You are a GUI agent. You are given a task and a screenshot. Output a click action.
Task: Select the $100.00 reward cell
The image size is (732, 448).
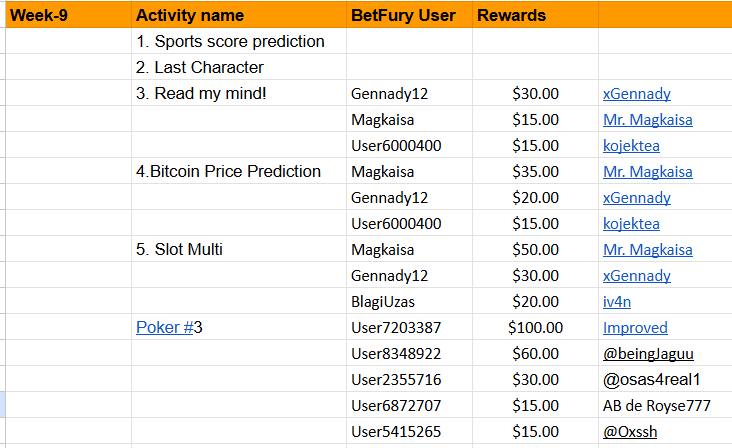(x=535, y=327)
